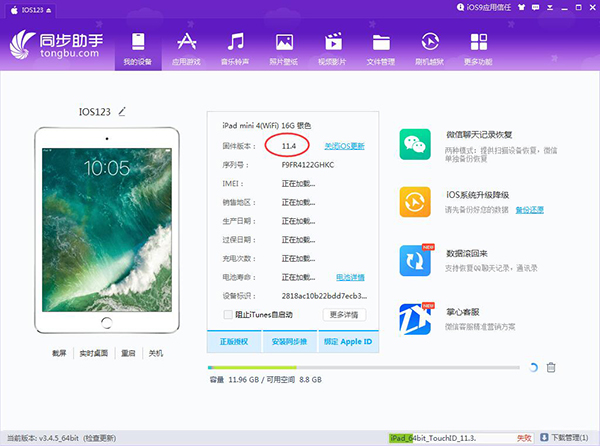
Task: Open the 掌心客服 service icon
Action: 415,319
